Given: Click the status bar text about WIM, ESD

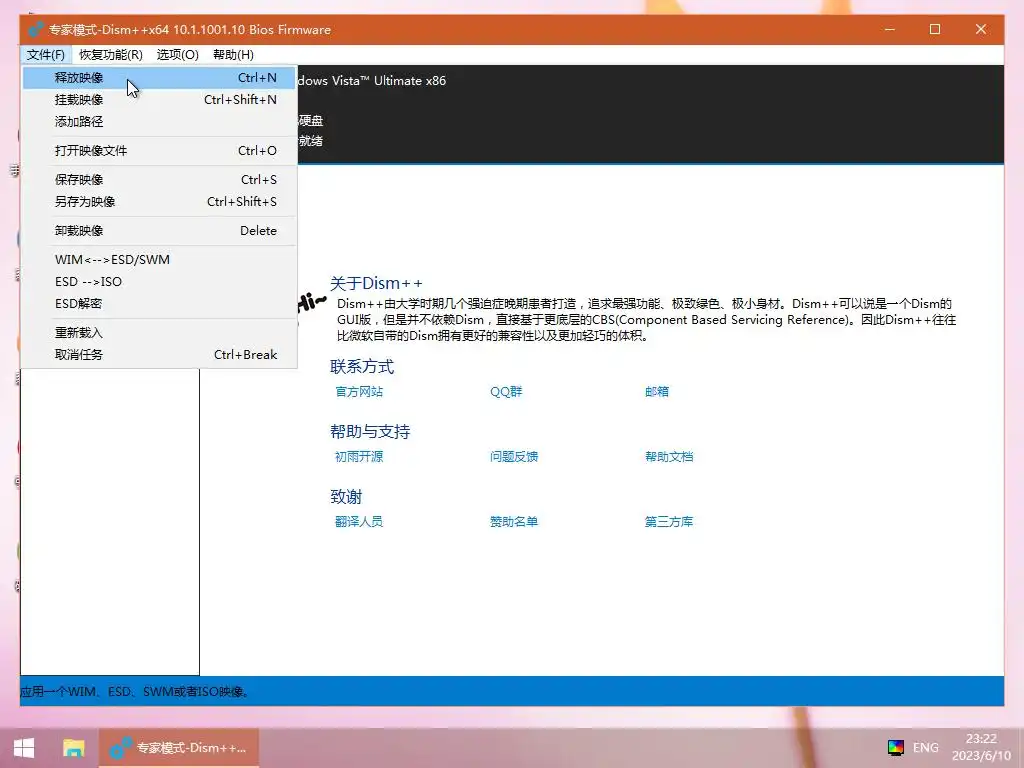Looking at the screenshot, I should click(x=135, y=692).
